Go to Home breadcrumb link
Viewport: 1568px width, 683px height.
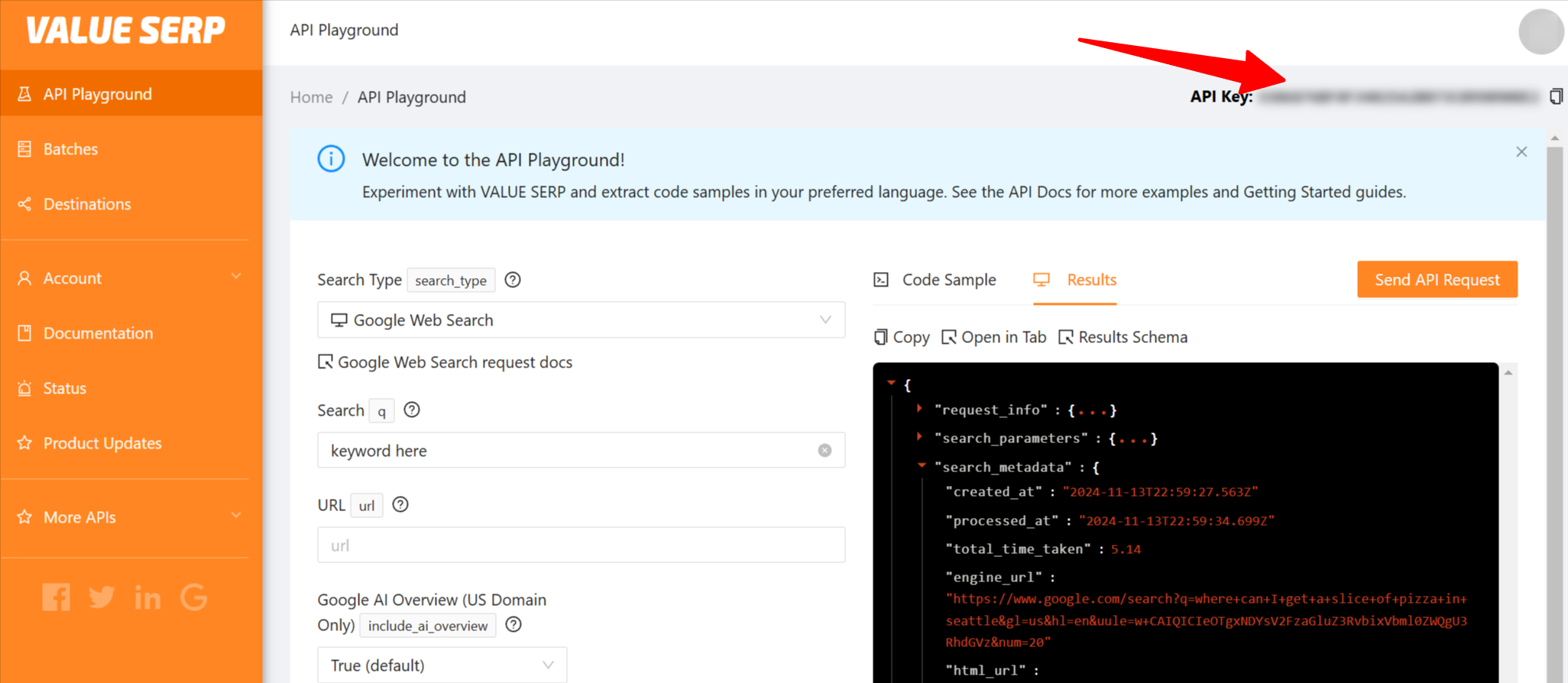311,97
